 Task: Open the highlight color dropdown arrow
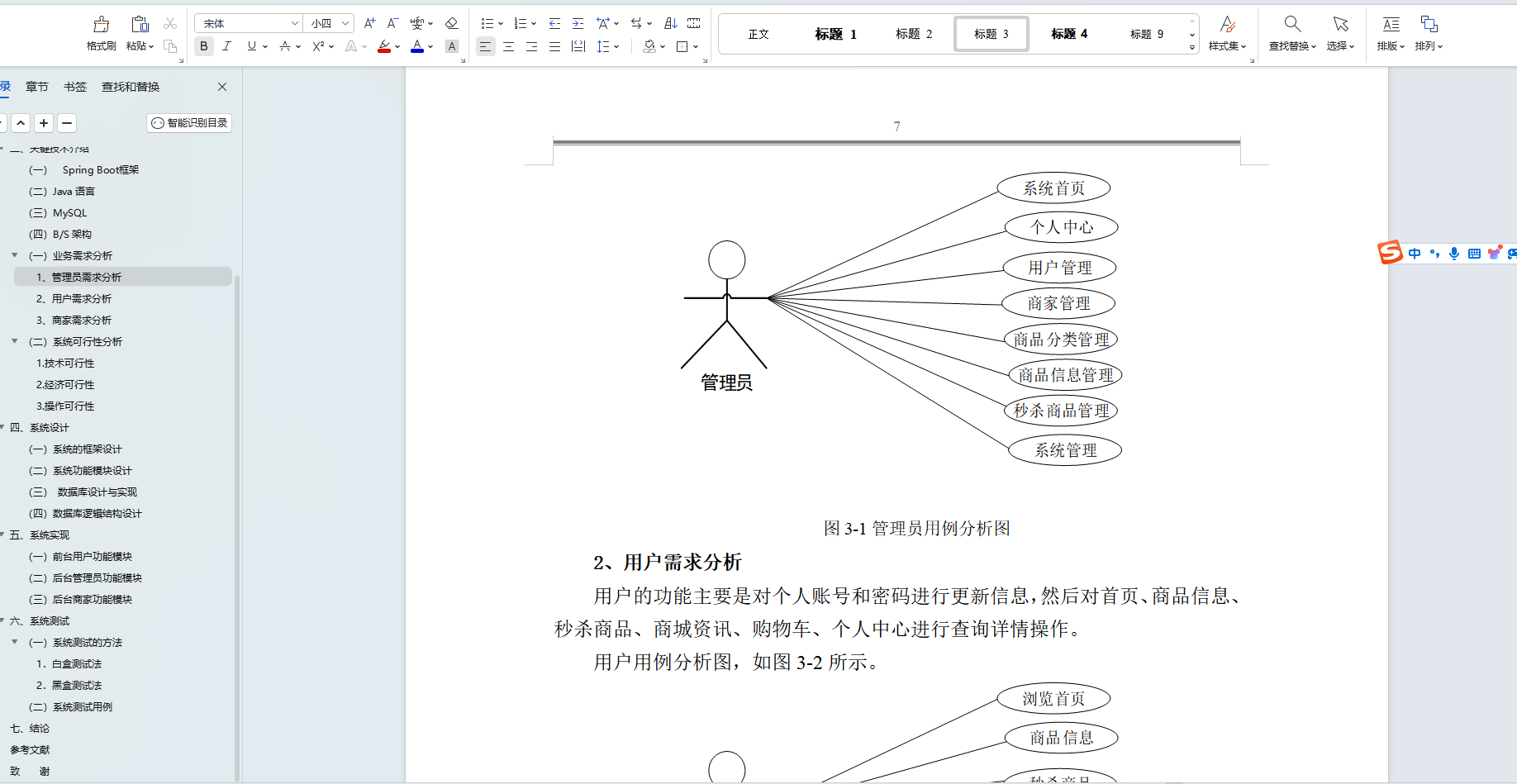pos(397,47)
